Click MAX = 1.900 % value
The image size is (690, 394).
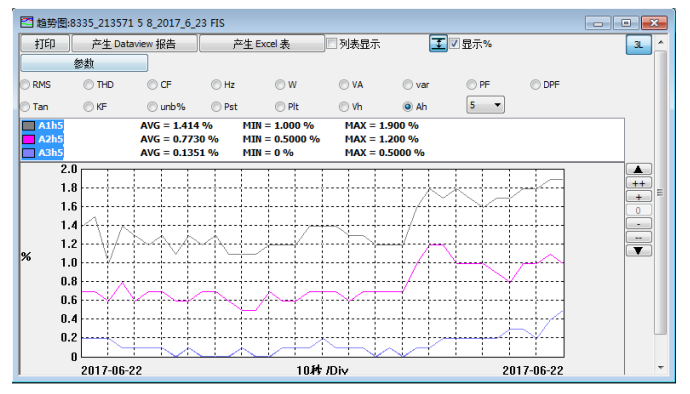pos(382,126)
